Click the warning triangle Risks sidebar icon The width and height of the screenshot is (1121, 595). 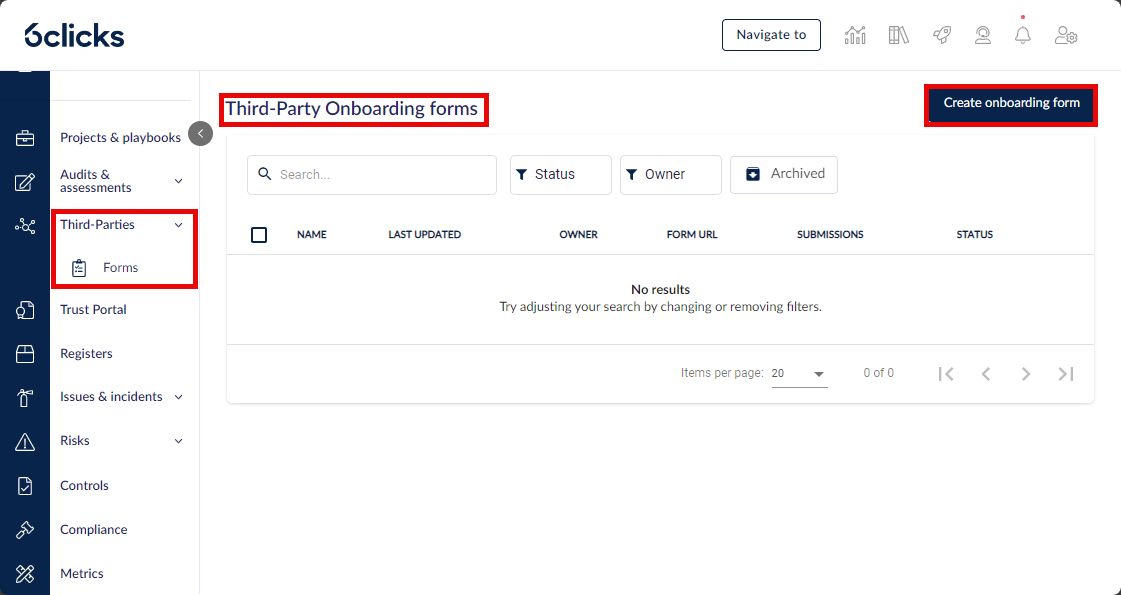tap(25, 442)
